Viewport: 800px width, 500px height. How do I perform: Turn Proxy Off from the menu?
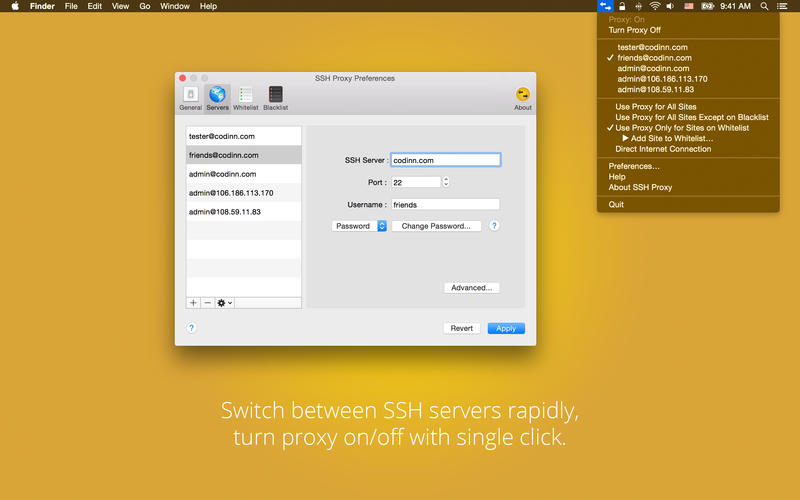633,30
